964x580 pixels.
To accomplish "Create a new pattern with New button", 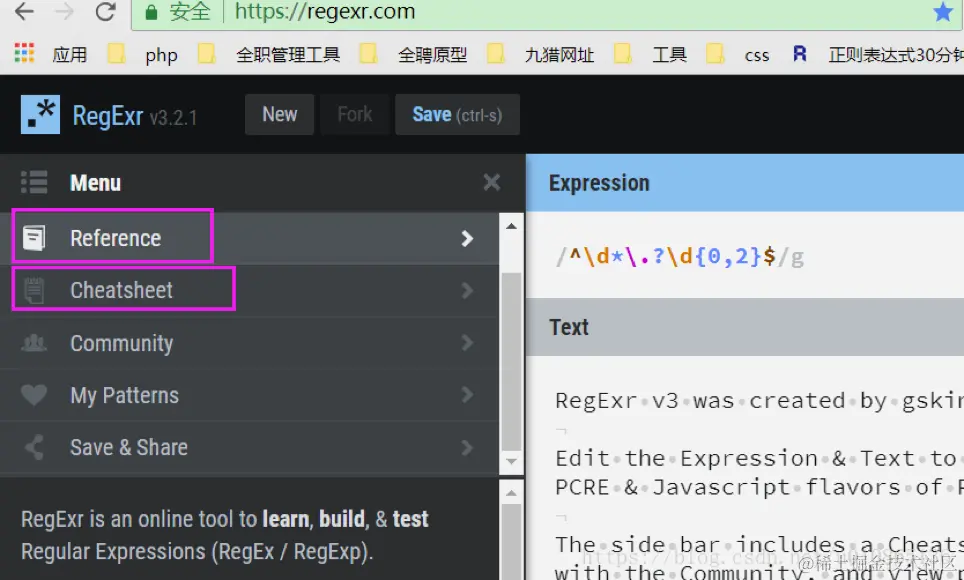I will pyautogui.click(x=280, y=114).
